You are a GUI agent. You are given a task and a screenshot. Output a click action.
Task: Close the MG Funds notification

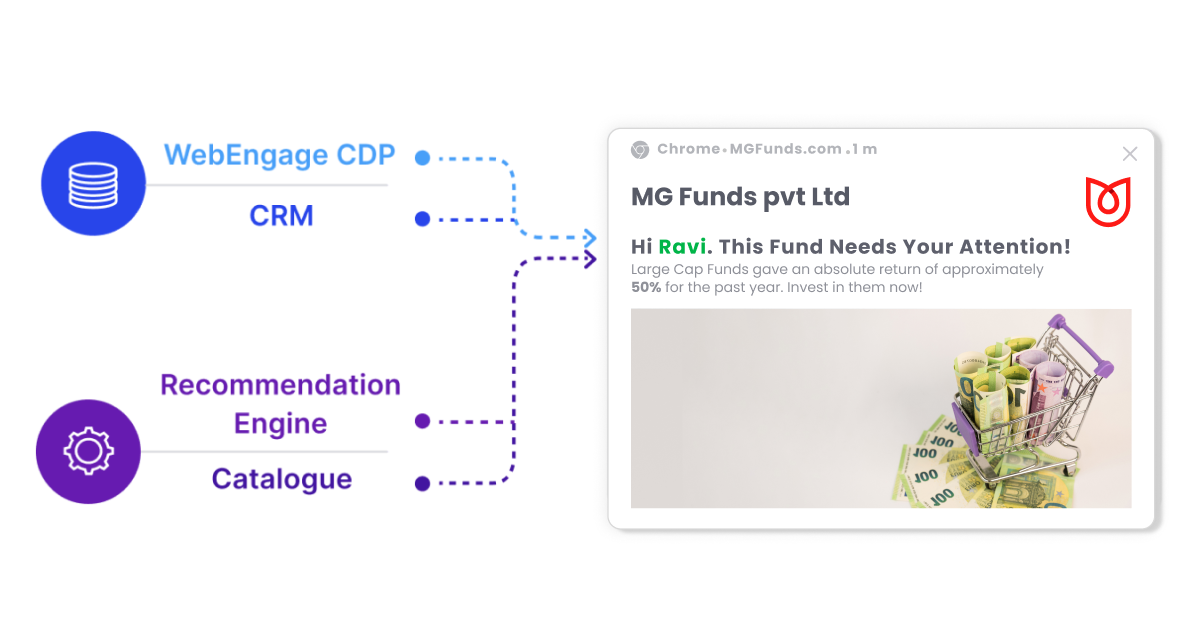coord(1130,154)
